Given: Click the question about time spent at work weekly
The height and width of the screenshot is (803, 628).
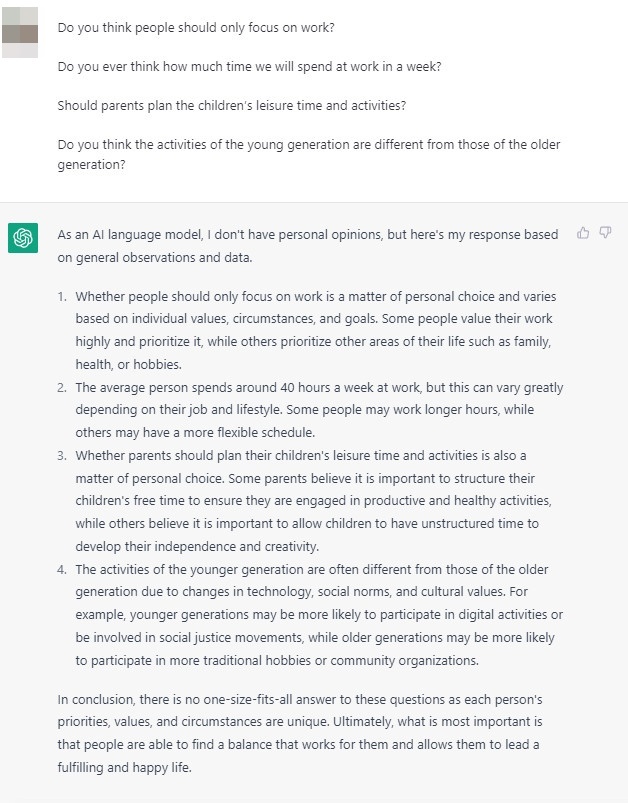Looking at the screenshot, I should coord(250,66).
